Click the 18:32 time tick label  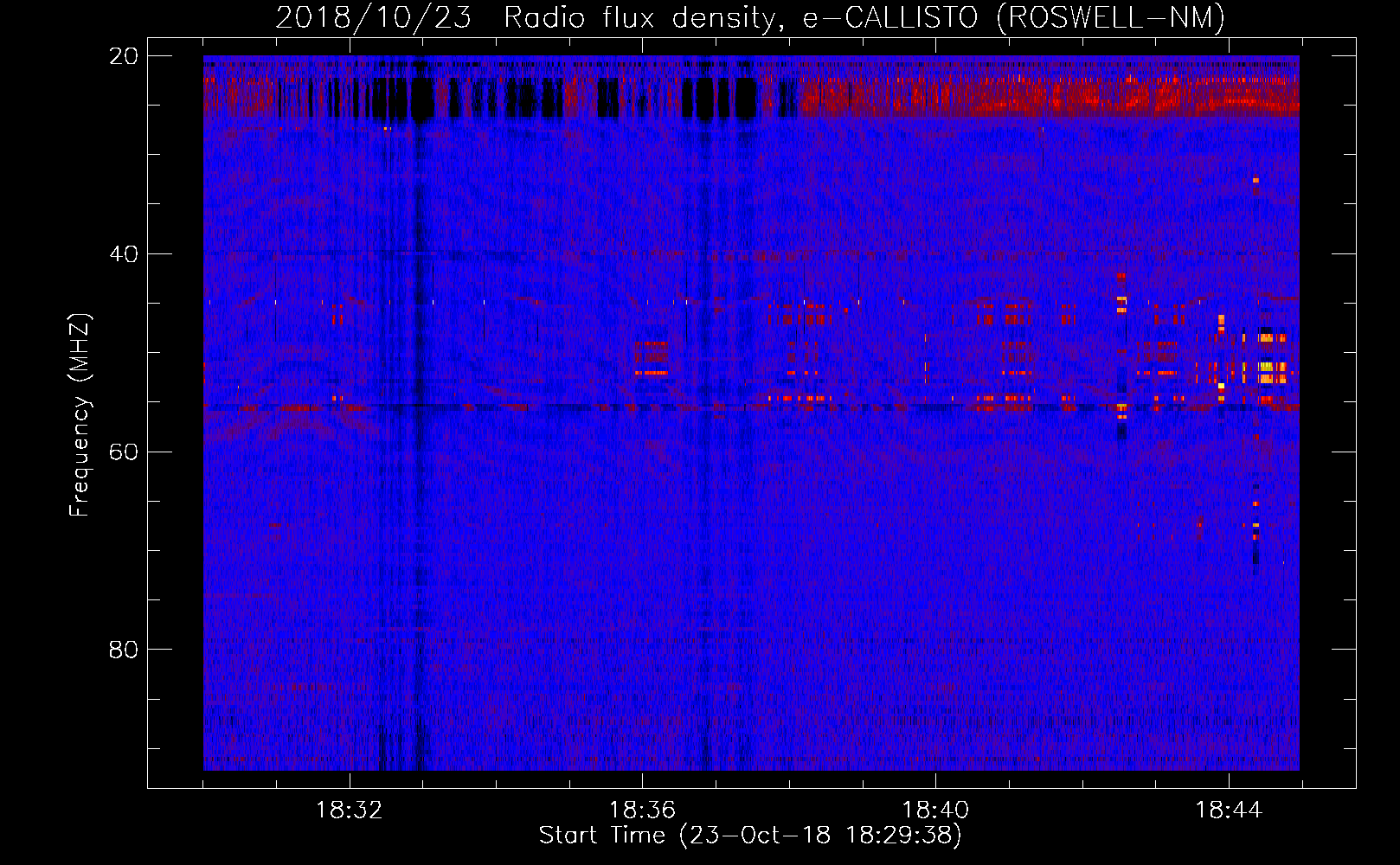(349, 811)
